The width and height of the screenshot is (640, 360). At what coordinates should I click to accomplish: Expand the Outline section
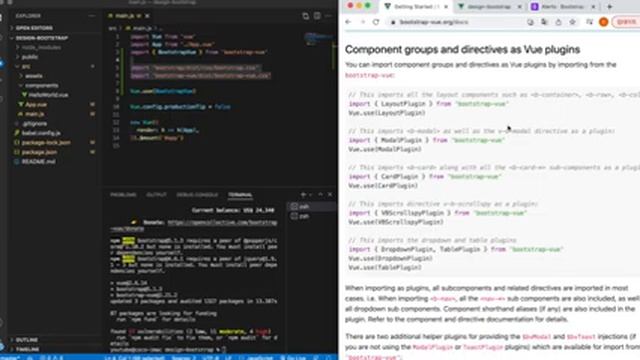click(27, 340)
